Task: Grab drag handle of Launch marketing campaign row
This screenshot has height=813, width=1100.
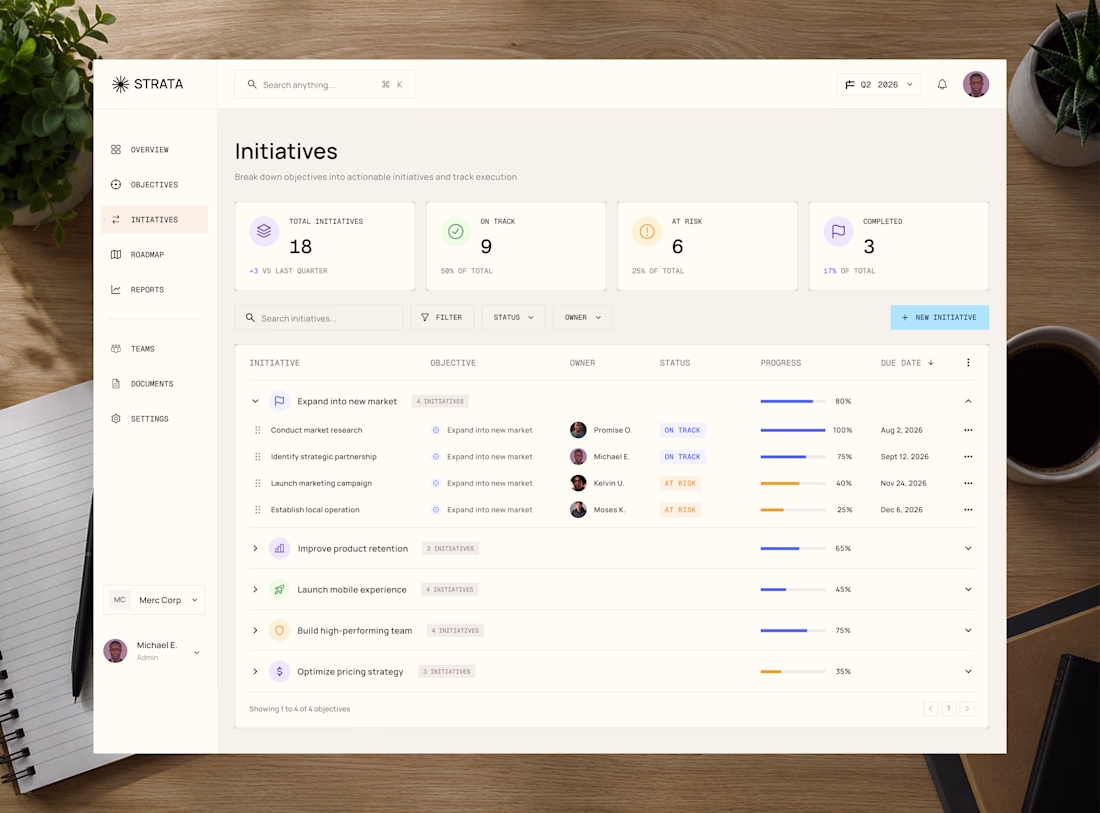Action: [x=257, y=483]
